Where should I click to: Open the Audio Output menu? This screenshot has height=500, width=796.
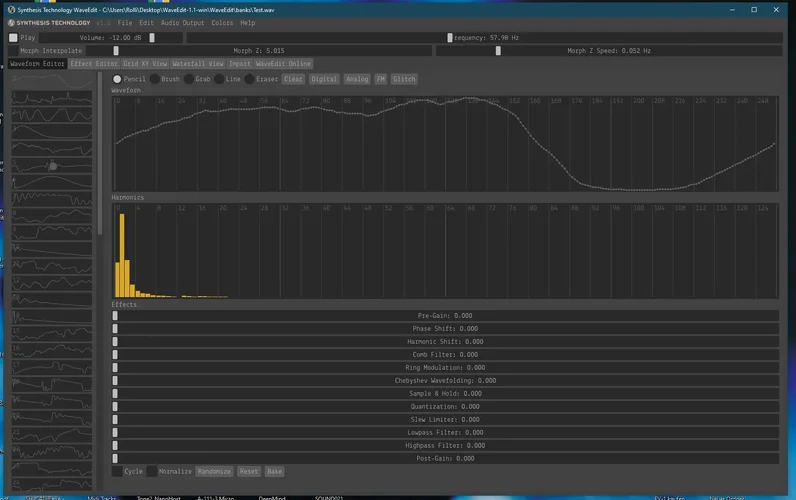184,22
